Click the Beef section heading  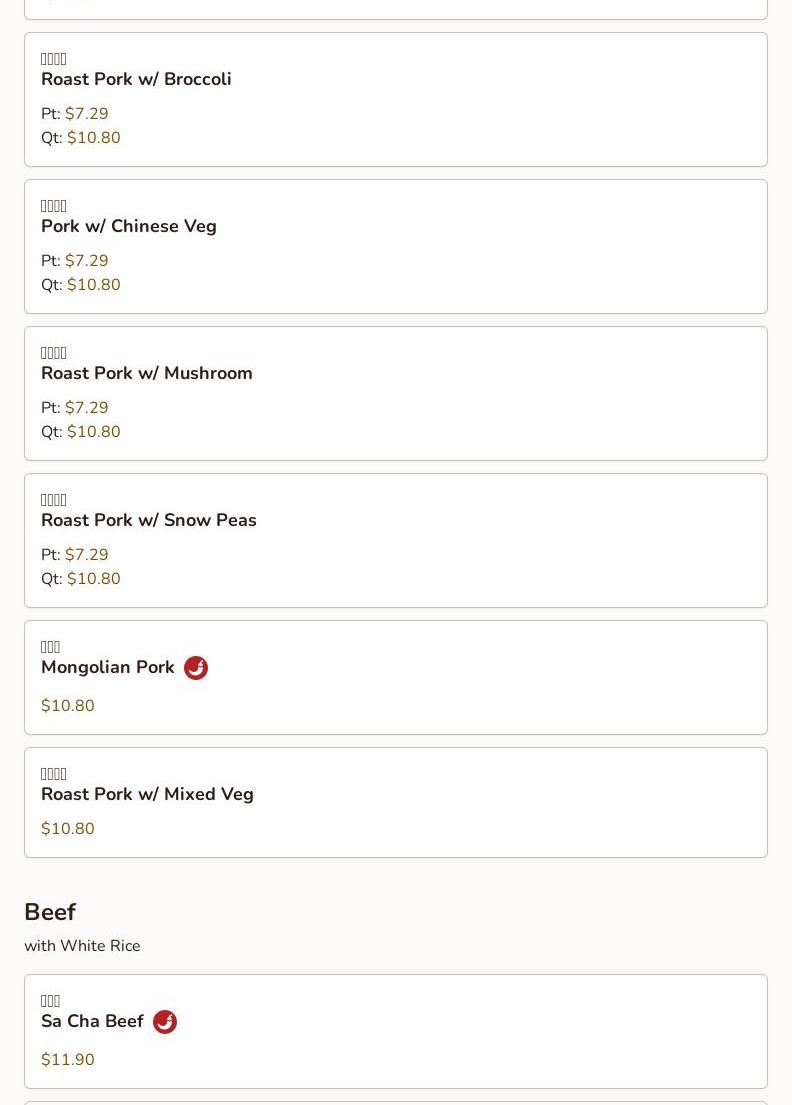click(x=50, y=912)
